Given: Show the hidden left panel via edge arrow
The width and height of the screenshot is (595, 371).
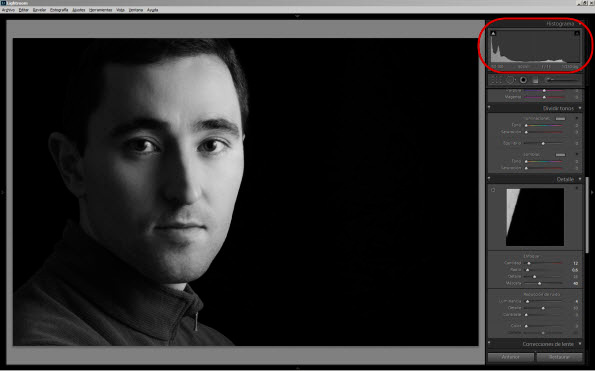Looking at the screenshot, I should 2,193.
